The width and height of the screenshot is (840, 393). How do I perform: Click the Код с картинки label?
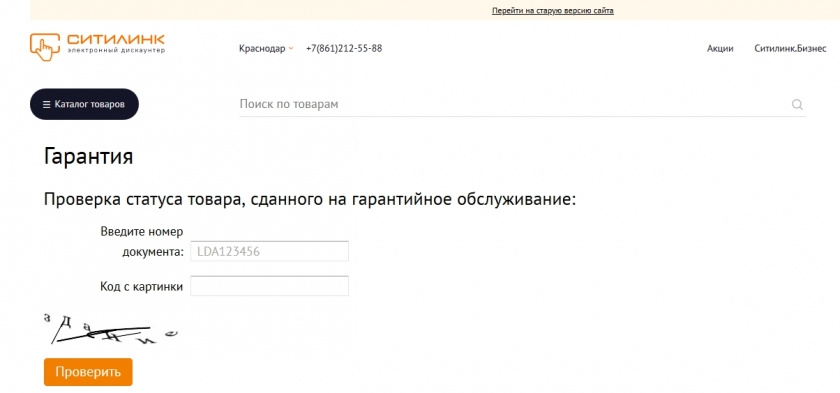tap(141, 286)
